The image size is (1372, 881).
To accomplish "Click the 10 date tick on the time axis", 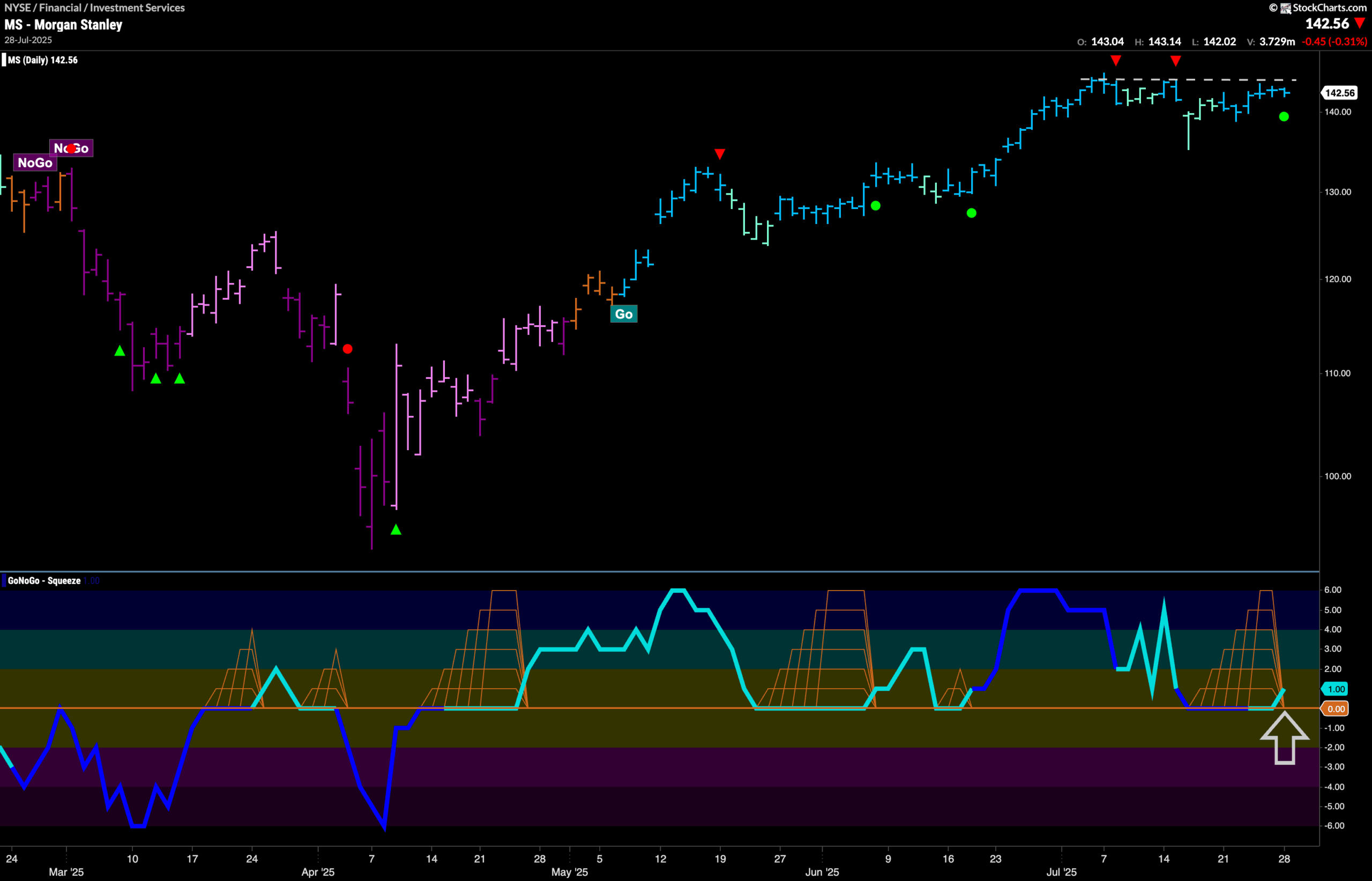I will pos(132,858).
